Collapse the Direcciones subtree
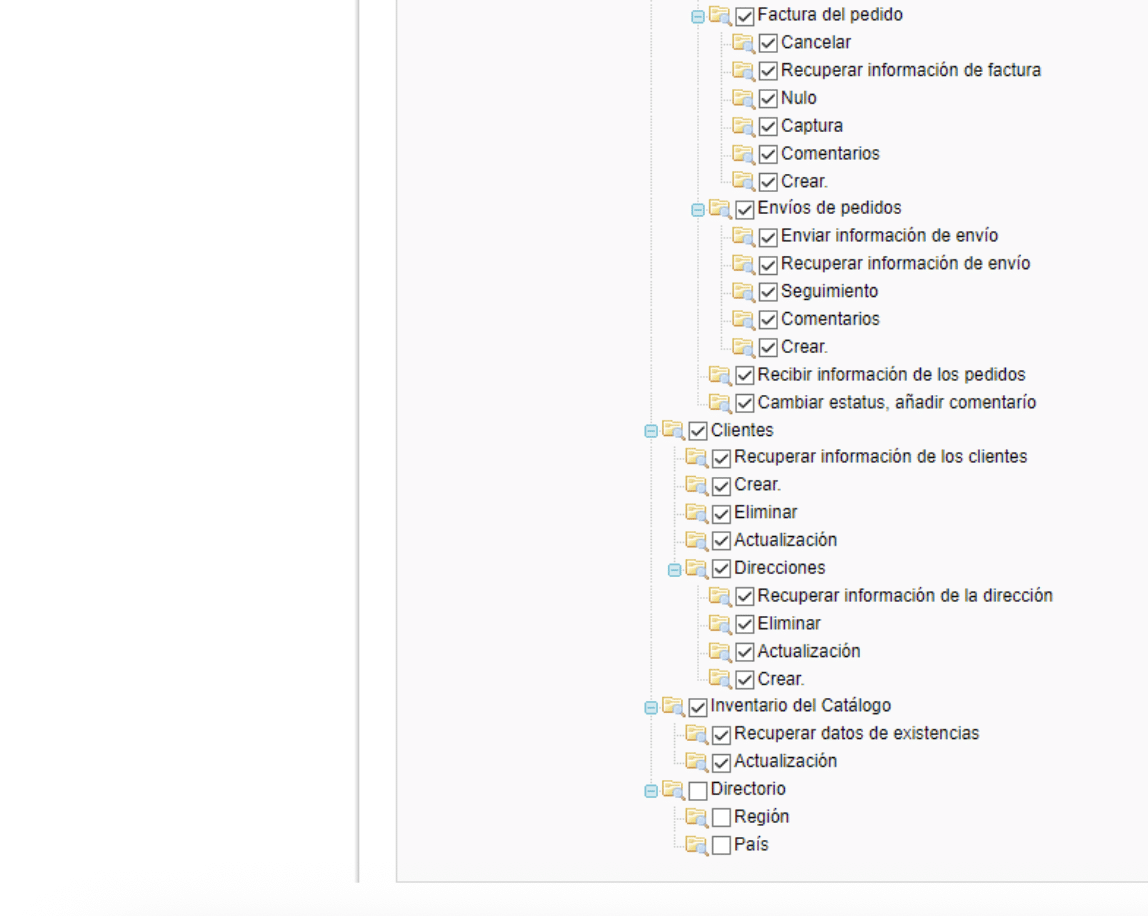 click(674, 569)
